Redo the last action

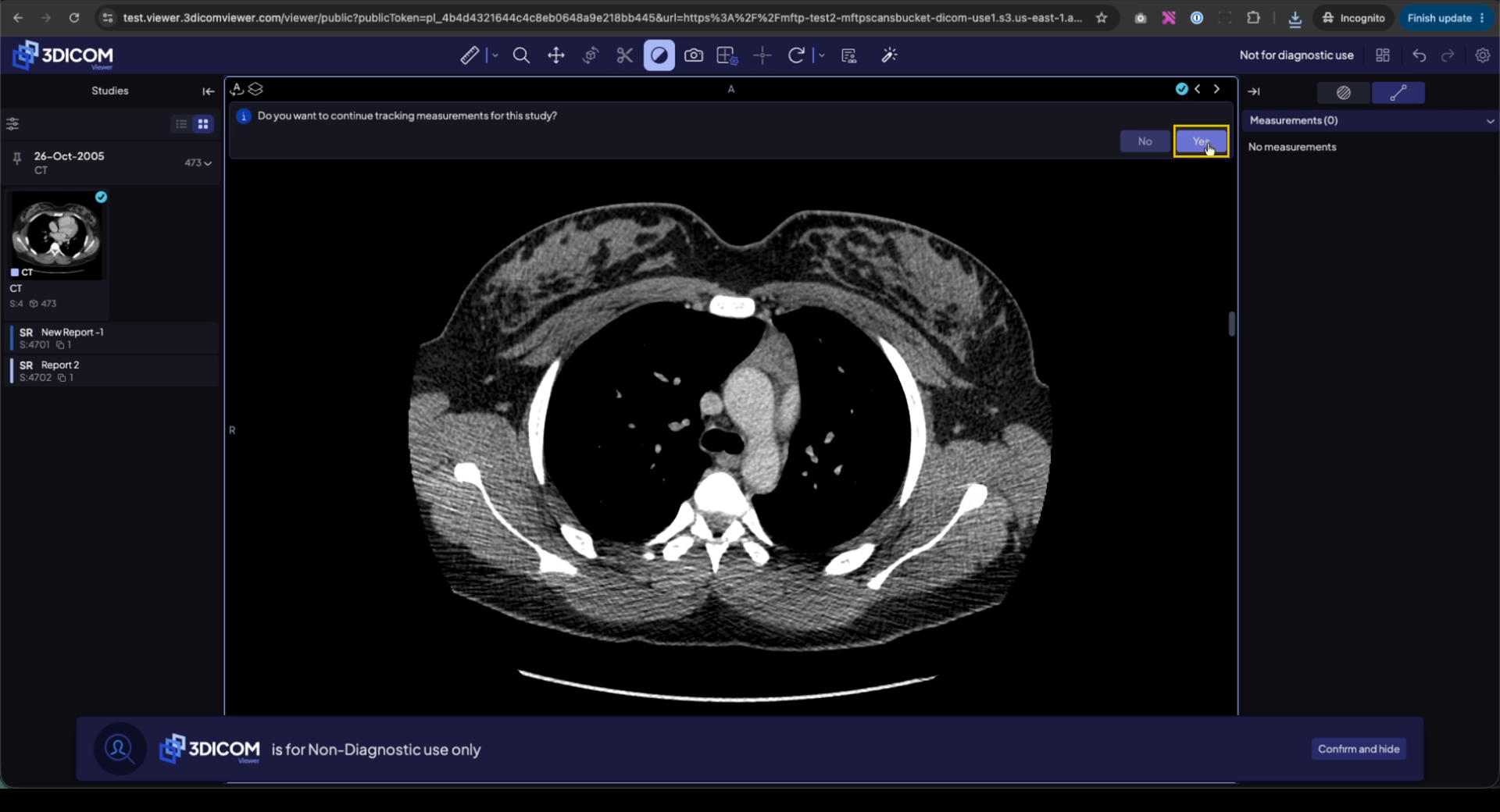pos(1448,55)
